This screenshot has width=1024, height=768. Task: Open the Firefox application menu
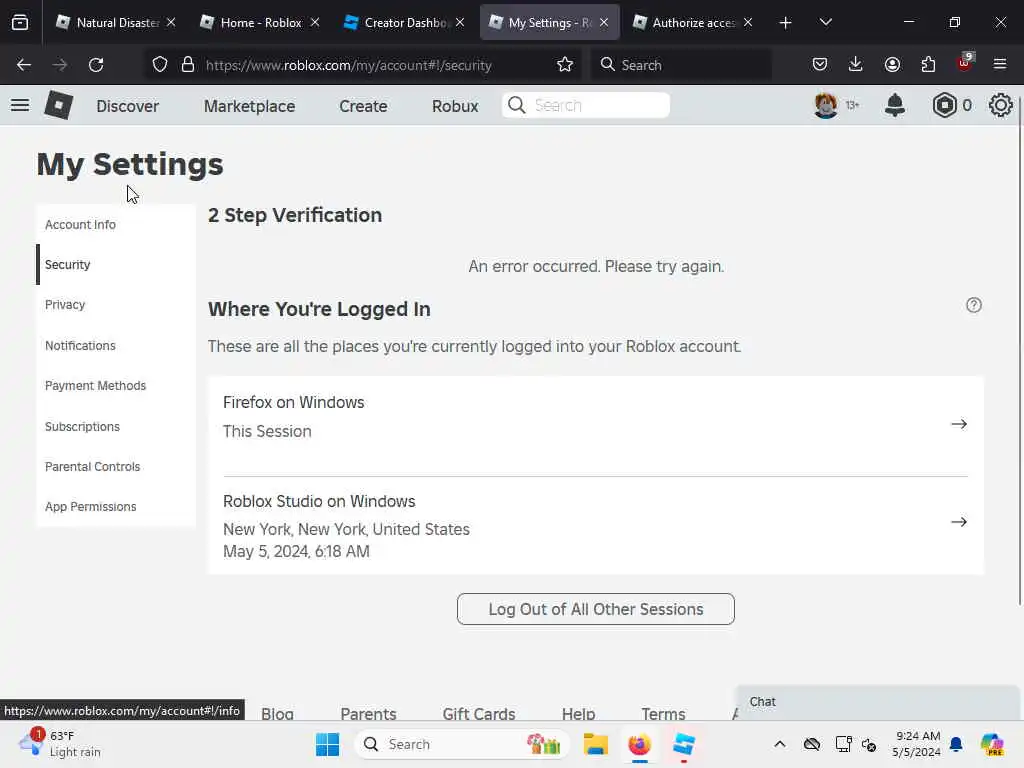pyautogui.click(x=1000, y=65)
